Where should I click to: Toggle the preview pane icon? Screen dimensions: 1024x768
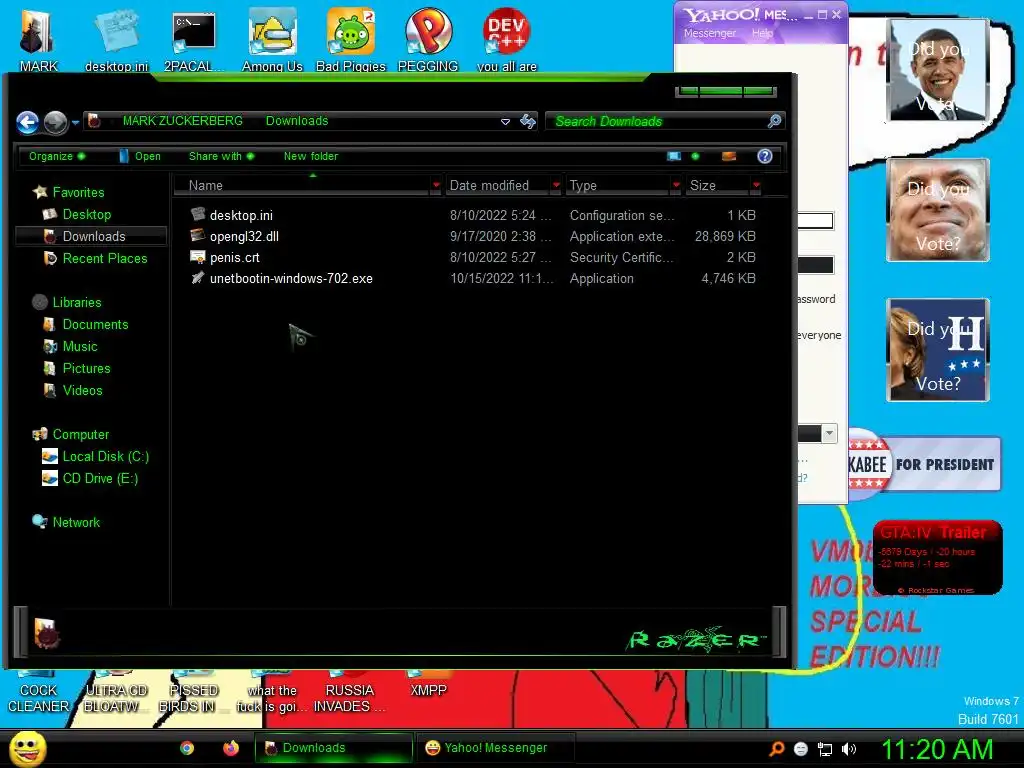pos(729,156)
